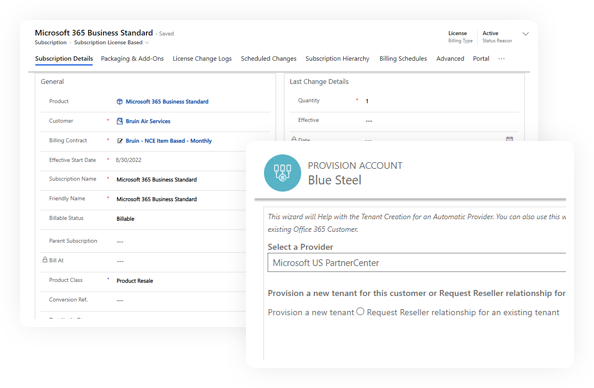Click the Billable Status value Billable
The height and width of the screenshot is (388, 594).
tap(125, 219)
